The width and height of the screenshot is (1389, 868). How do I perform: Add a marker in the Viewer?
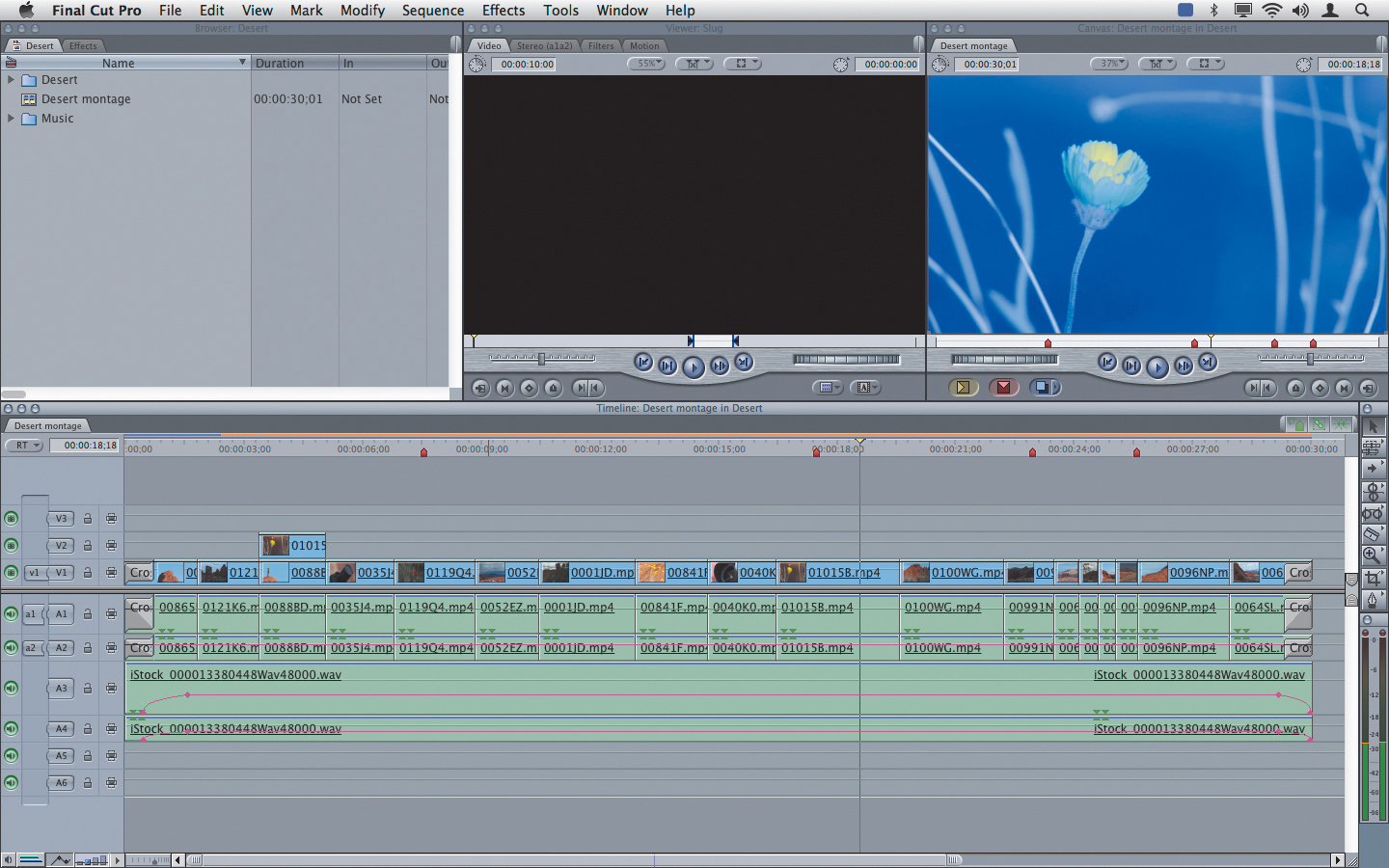553,388
